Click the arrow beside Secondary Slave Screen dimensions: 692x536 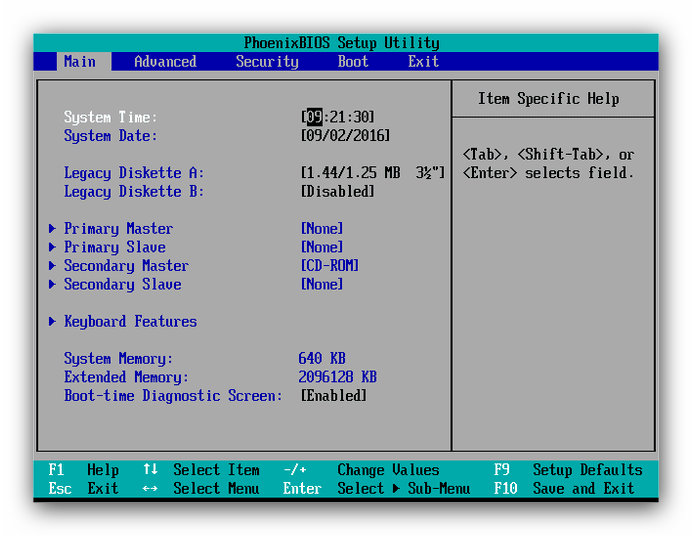tap(52, 284)
